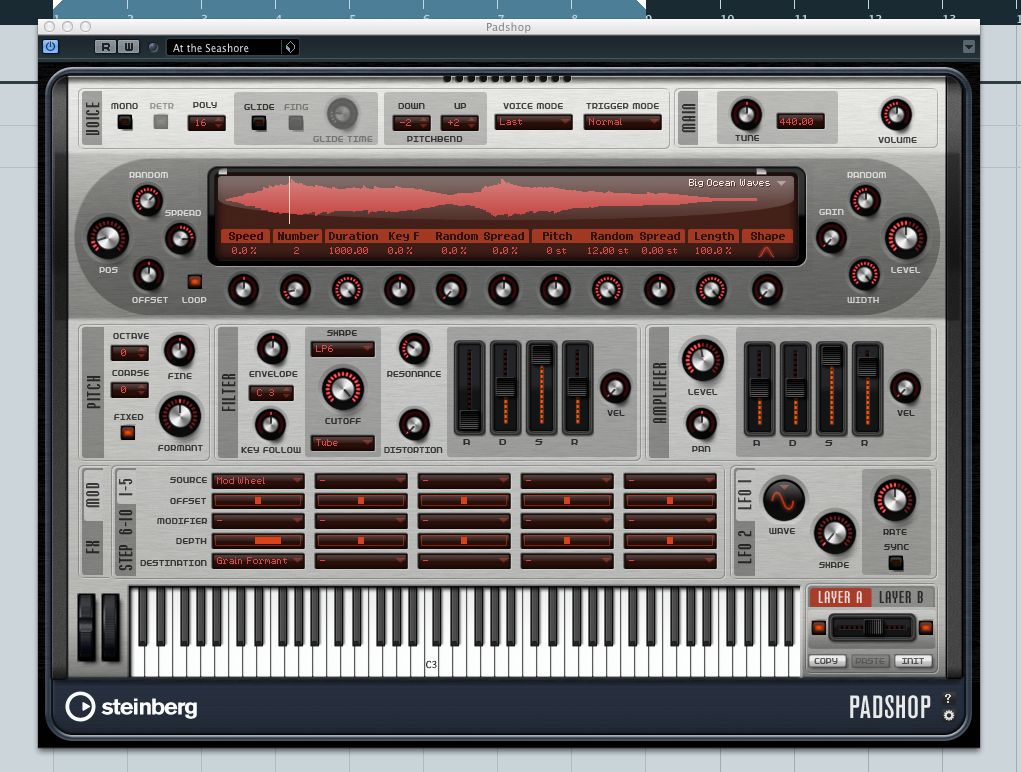Click the LFO Shape knob
Image resolution: width=1021 pixels, height=772 pixels.
point(834,533)
